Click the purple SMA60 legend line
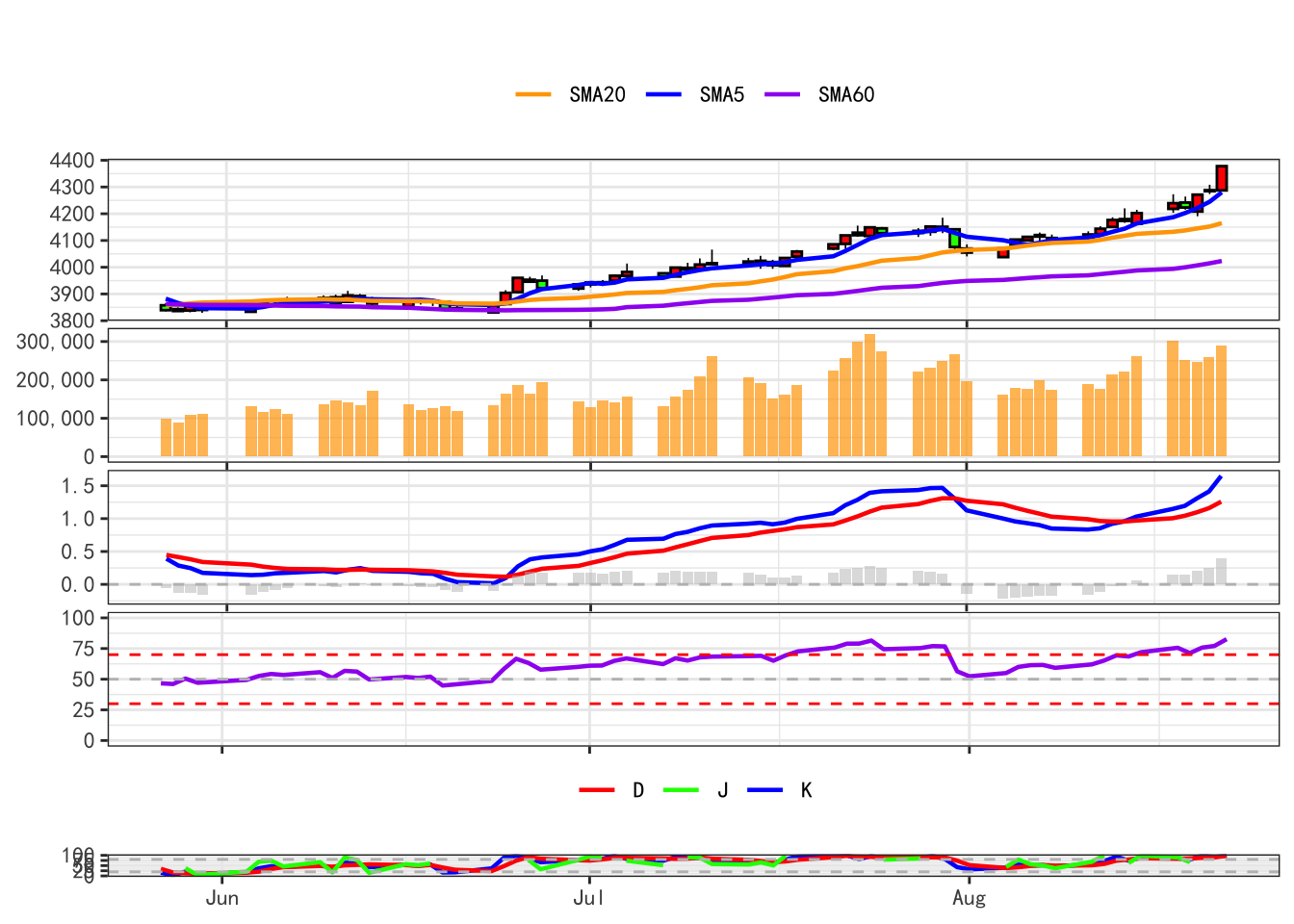The width and height of the screenshot is (1294, 924). pyautogui.click(x=783, y=94)
